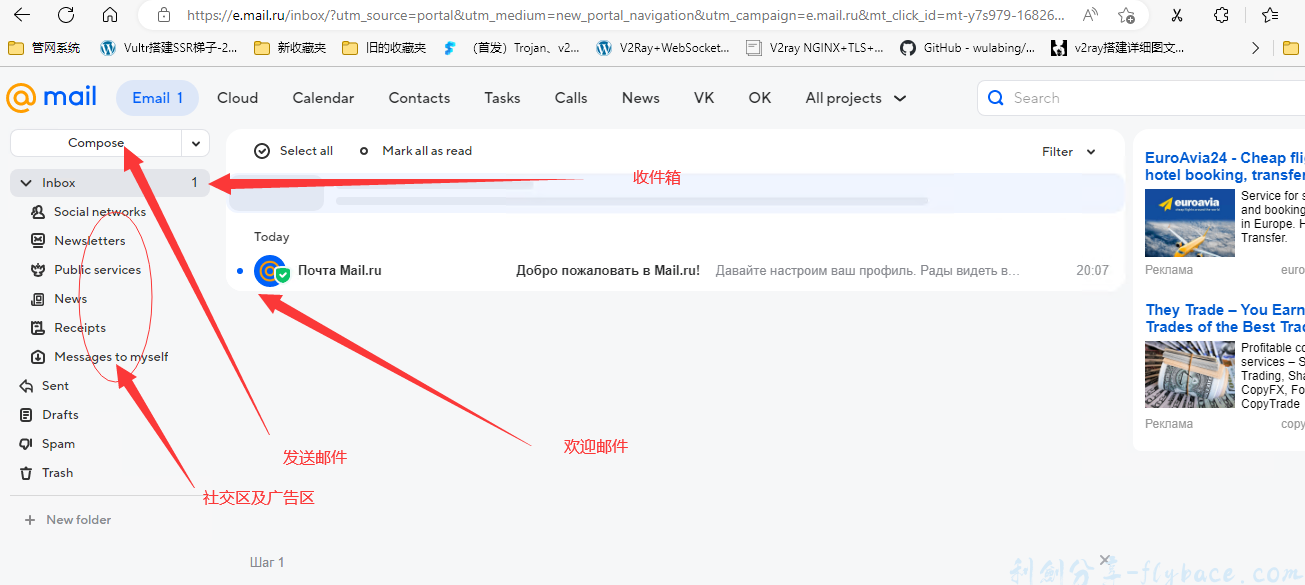
Task: Open the Contacts section
Action: coord(418,97)
